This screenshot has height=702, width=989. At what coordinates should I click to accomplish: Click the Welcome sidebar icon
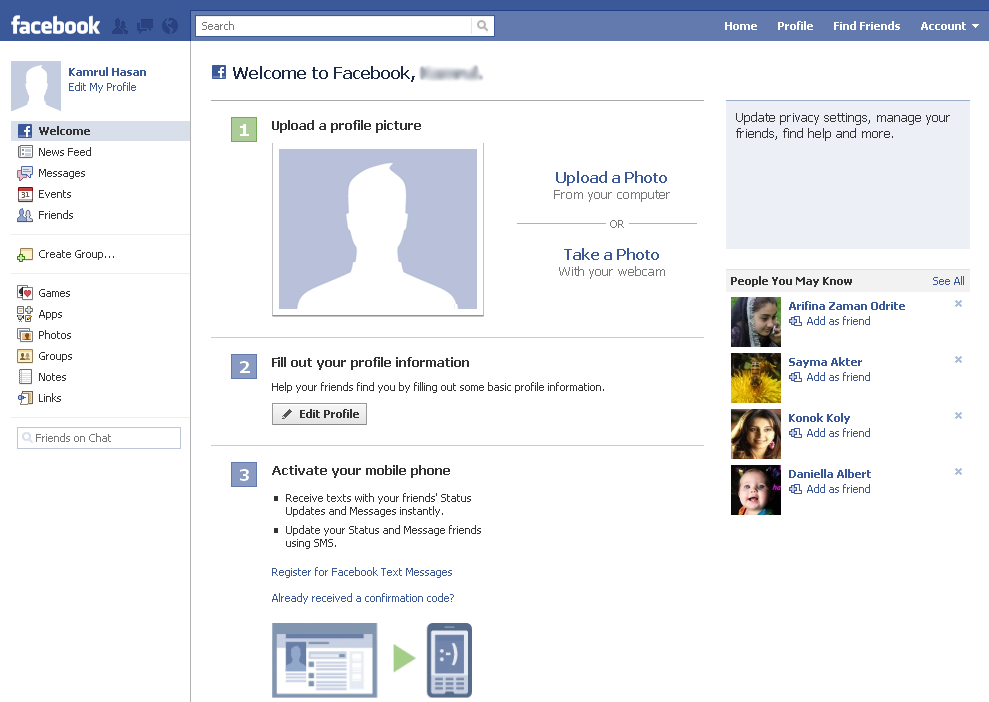click(x=25, y=131)
